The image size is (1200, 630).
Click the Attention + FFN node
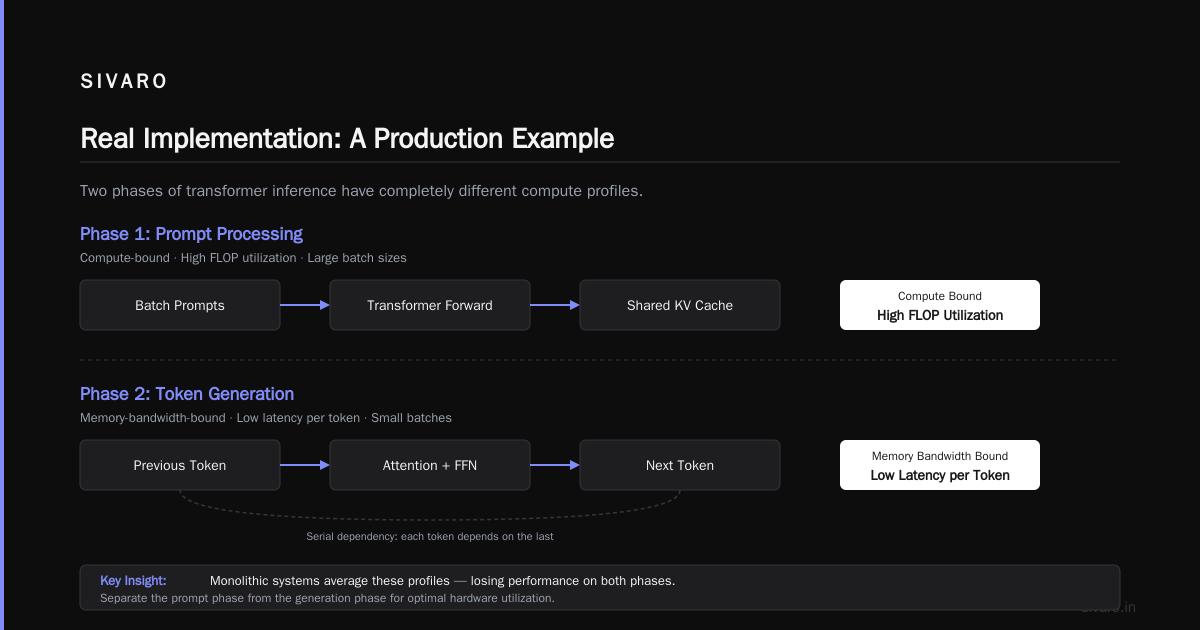(x=430, y=465)
